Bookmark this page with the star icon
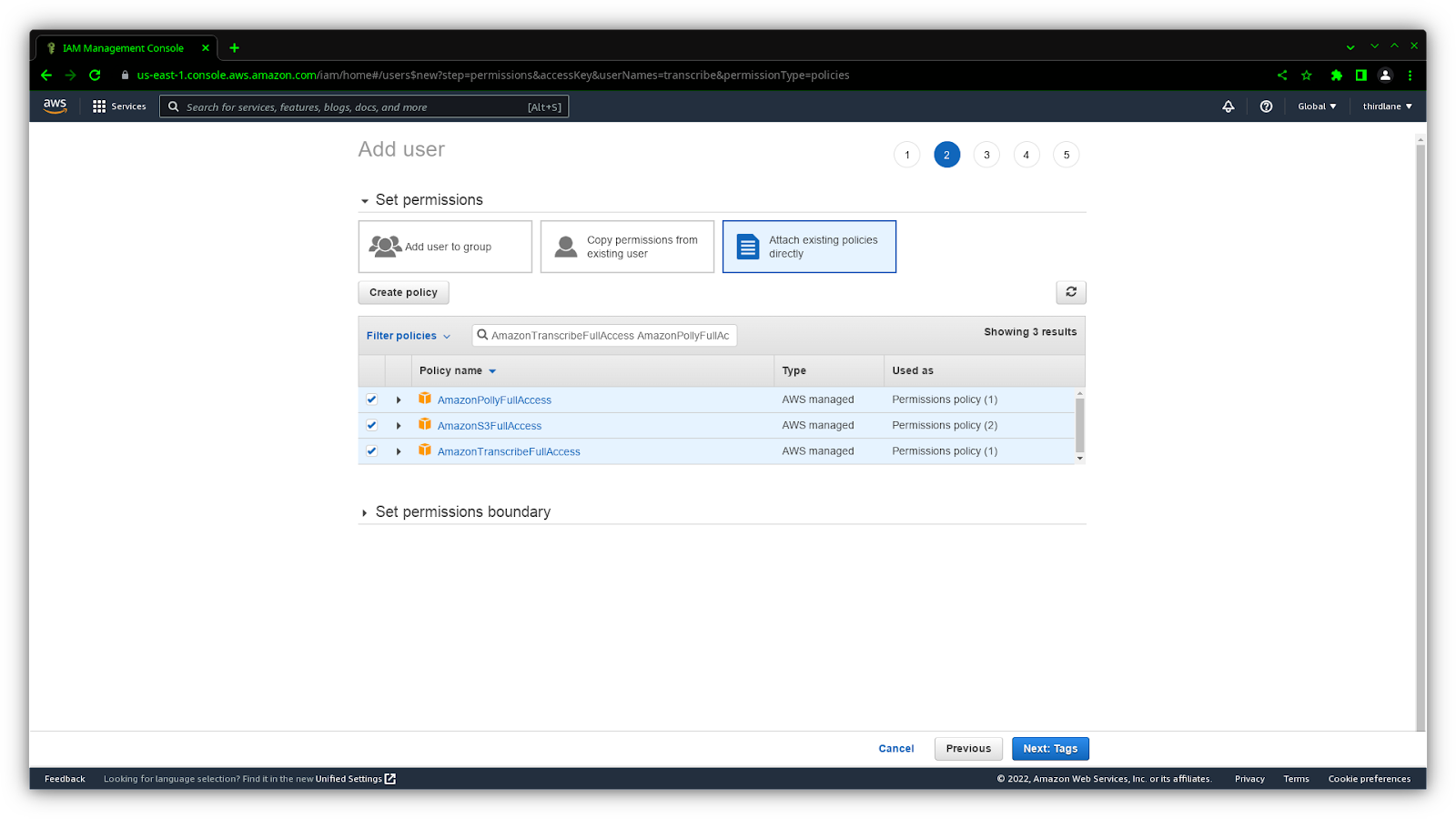Screen dimensions: 1456x819 coord(1307,76)
